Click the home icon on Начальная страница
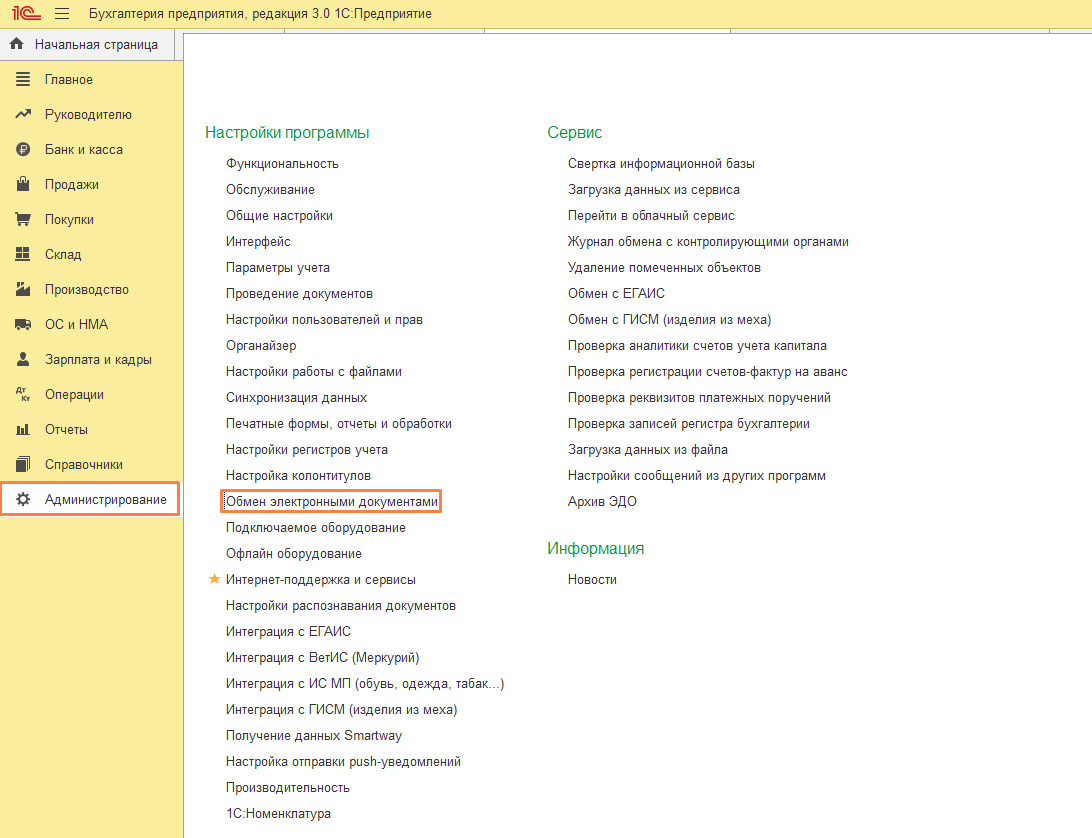The image size is (1092, 838). point(17,44)
